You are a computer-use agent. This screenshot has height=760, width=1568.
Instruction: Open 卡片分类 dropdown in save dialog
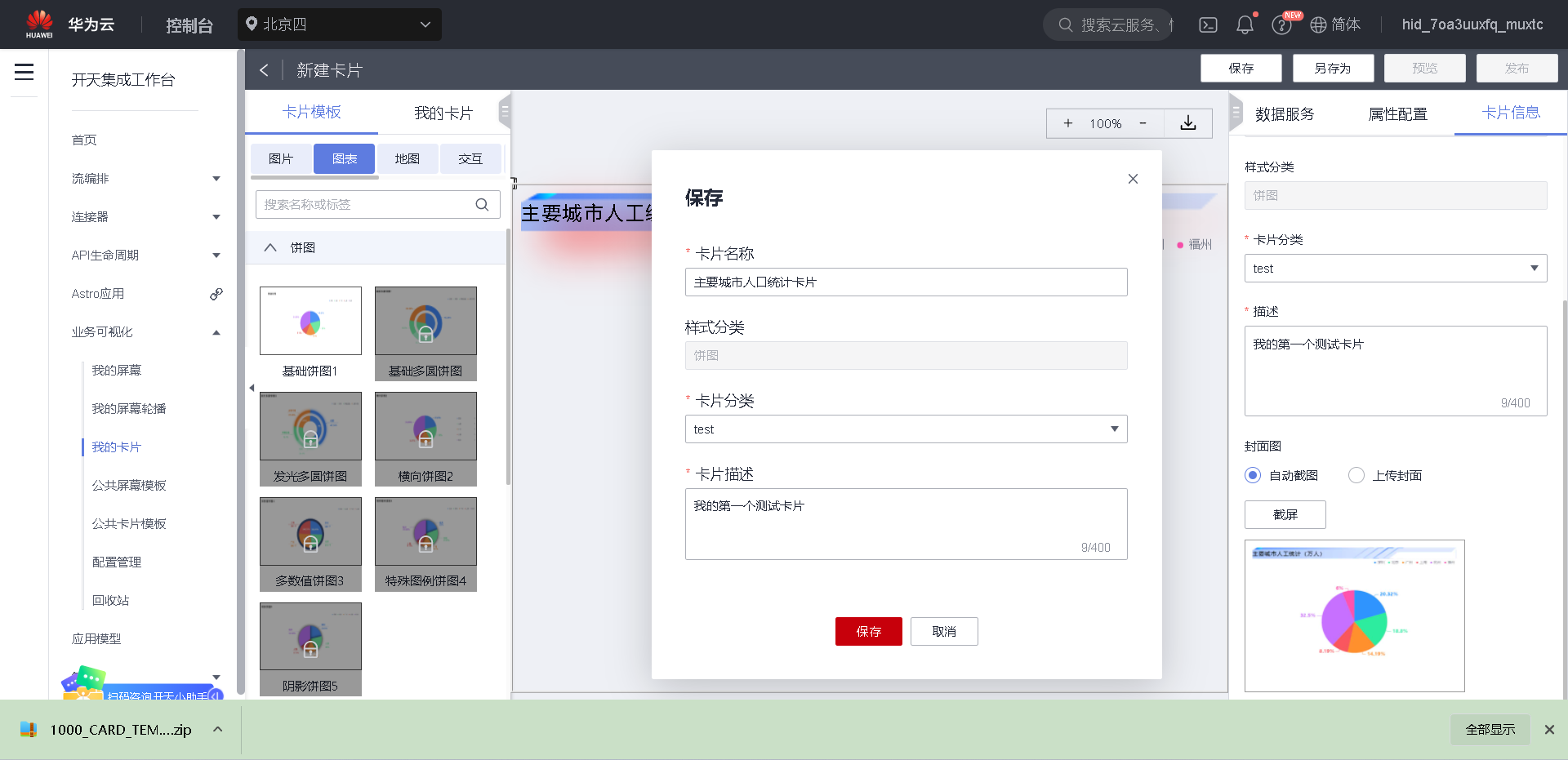pyautogui.click(x=906, y=429)
